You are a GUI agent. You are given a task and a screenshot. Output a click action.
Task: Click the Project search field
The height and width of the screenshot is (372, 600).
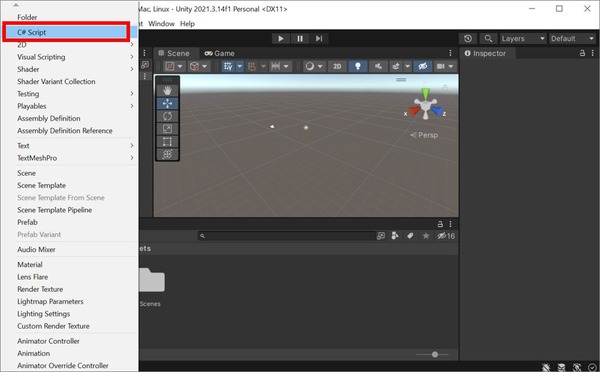(286, 236)
